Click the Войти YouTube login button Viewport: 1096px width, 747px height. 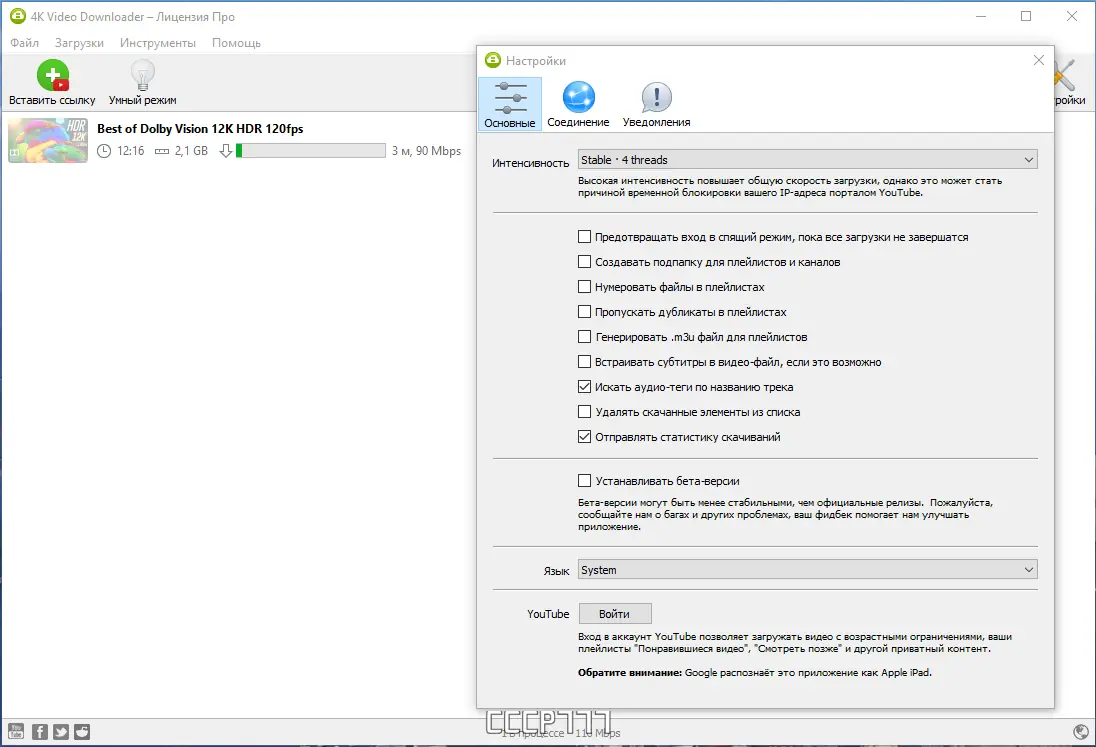click(615, 614)
